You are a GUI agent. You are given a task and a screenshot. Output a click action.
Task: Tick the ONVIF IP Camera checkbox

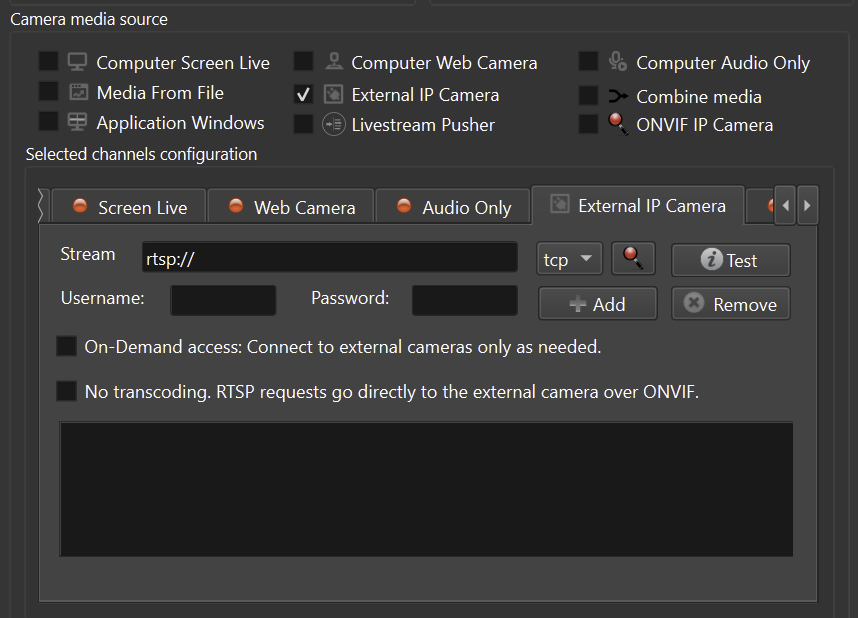pyautogui.click(x=589, y=125)
